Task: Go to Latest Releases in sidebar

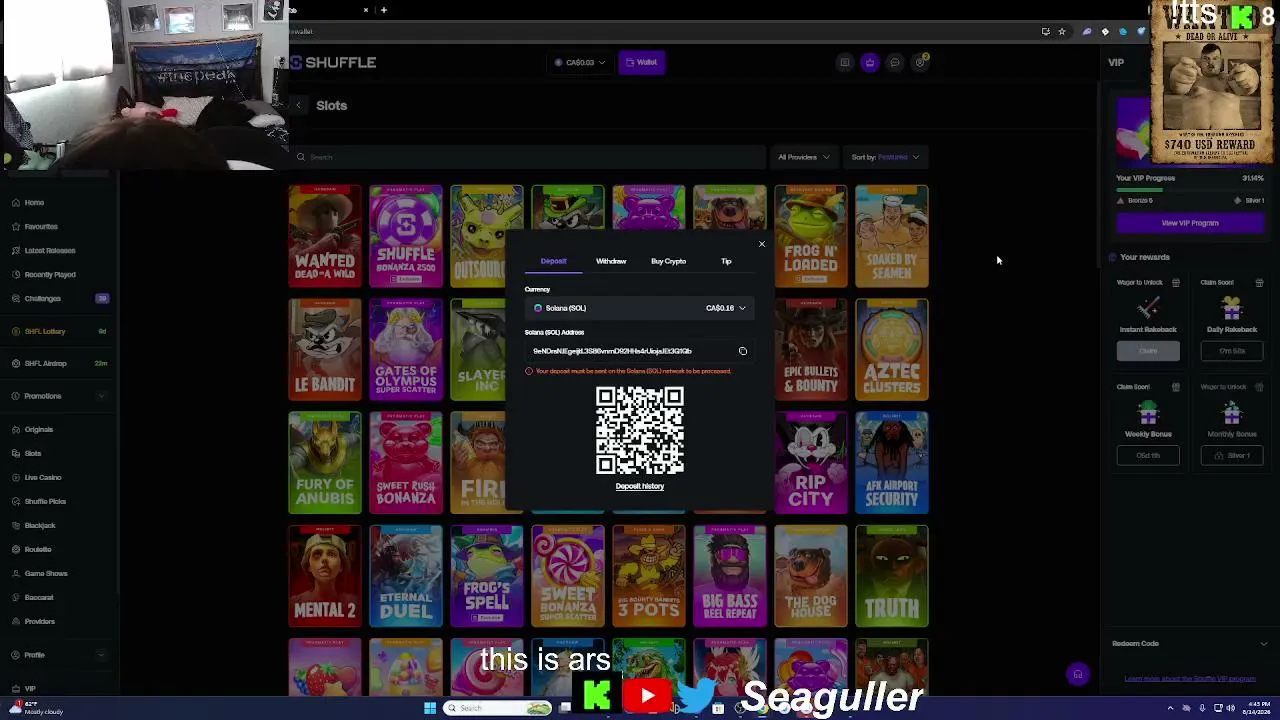Action: 49,251
